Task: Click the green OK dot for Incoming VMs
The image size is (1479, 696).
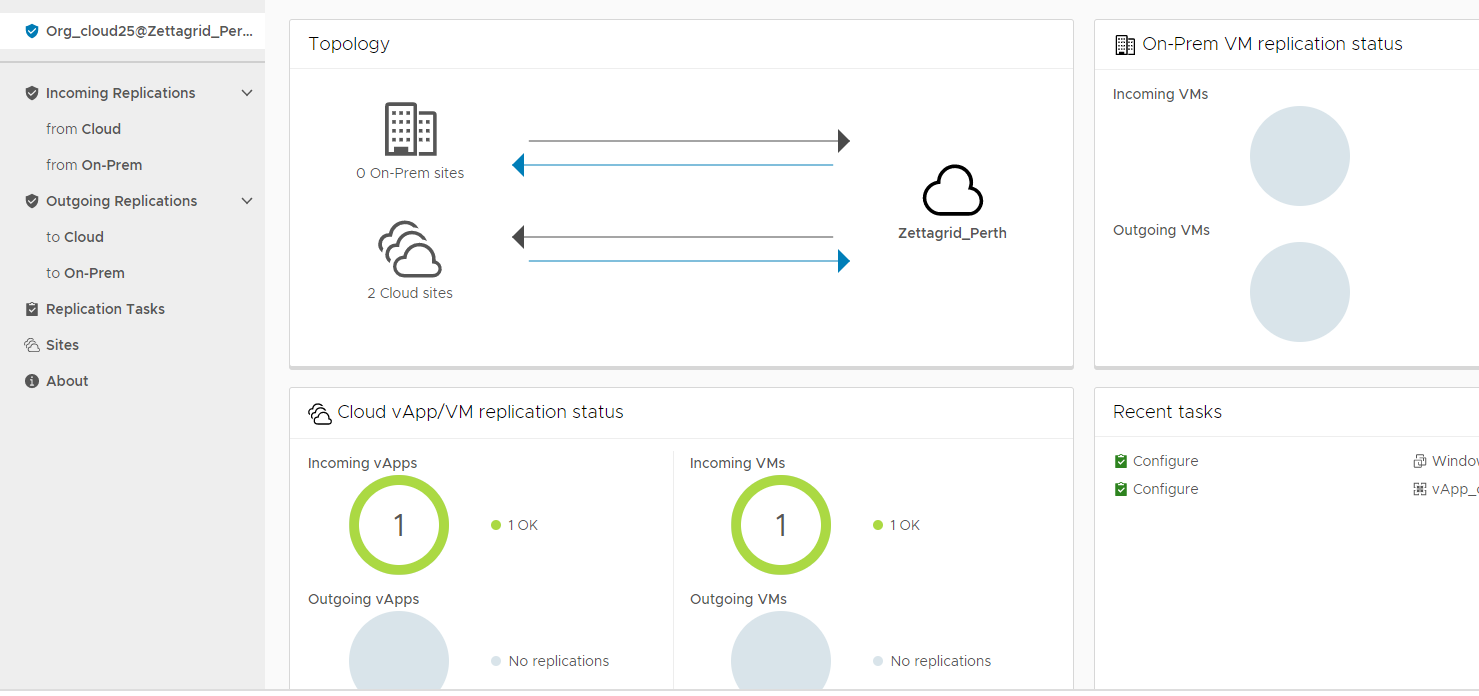Action: coord(878,525)
